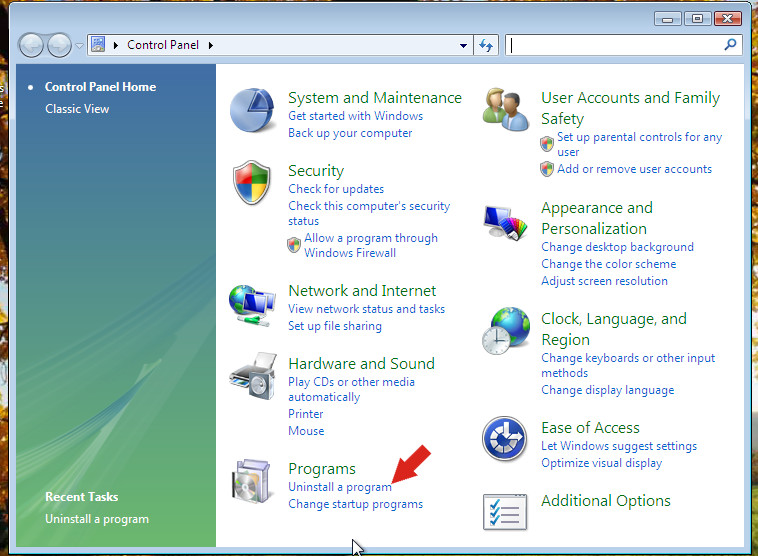Open Optimize visual display
This screenshot has width=758, height=556.
point(601,463)
